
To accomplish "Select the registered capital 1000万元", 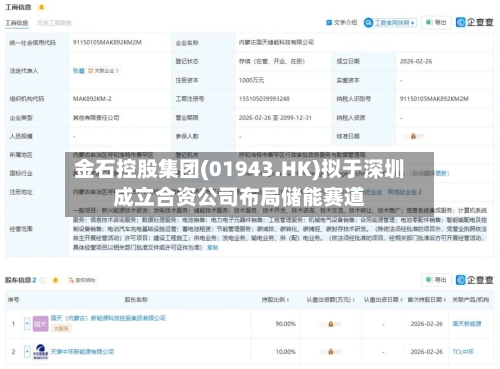I will 251,80.
